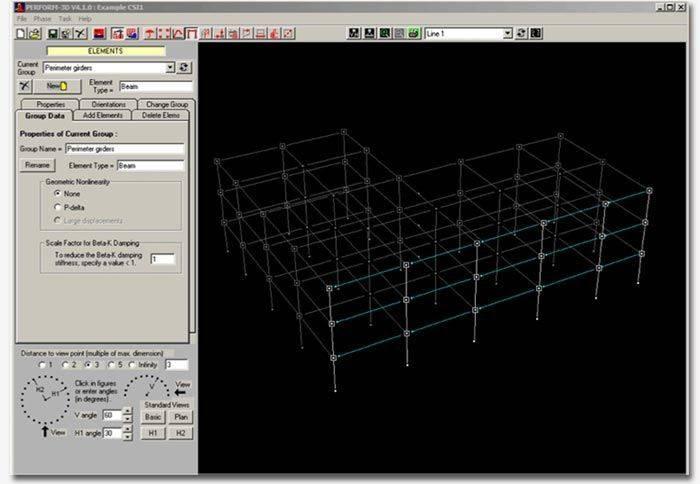The image size is (700, 484).
Task: Select view distance radio button 2
Action: click(x=65, y=365)
